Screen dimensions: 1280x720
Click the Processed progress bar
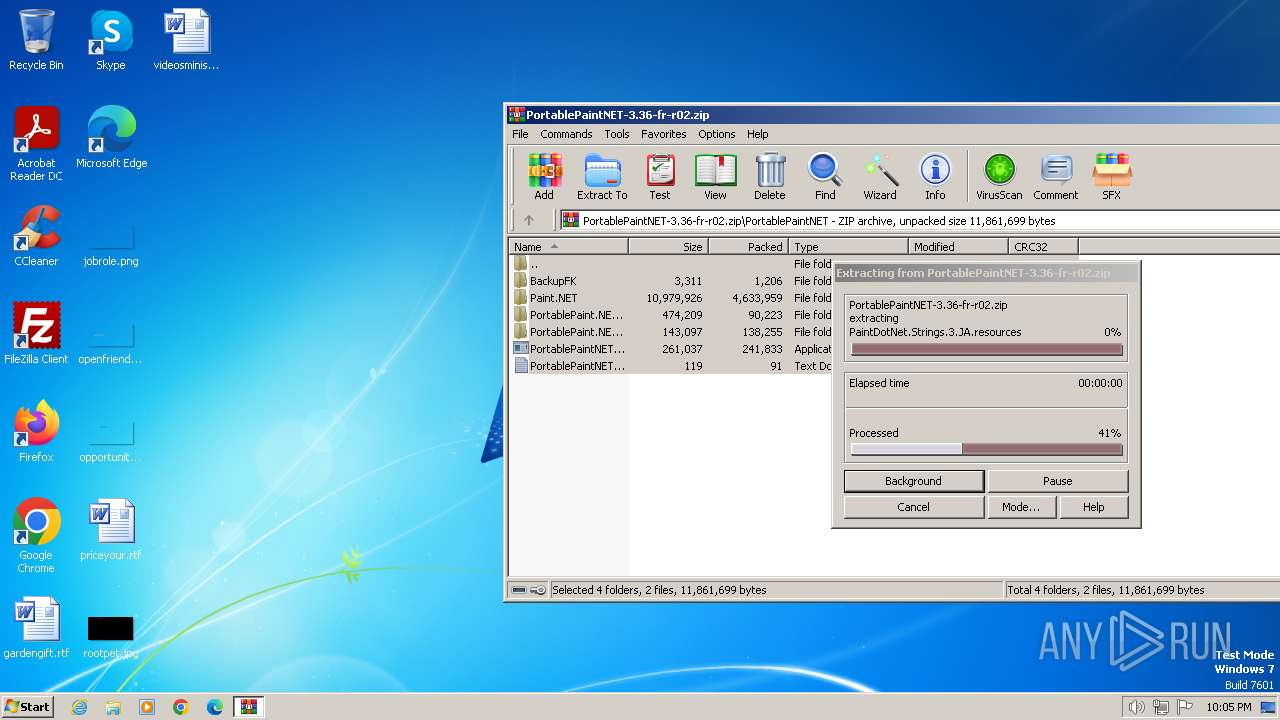click(987, 450)
